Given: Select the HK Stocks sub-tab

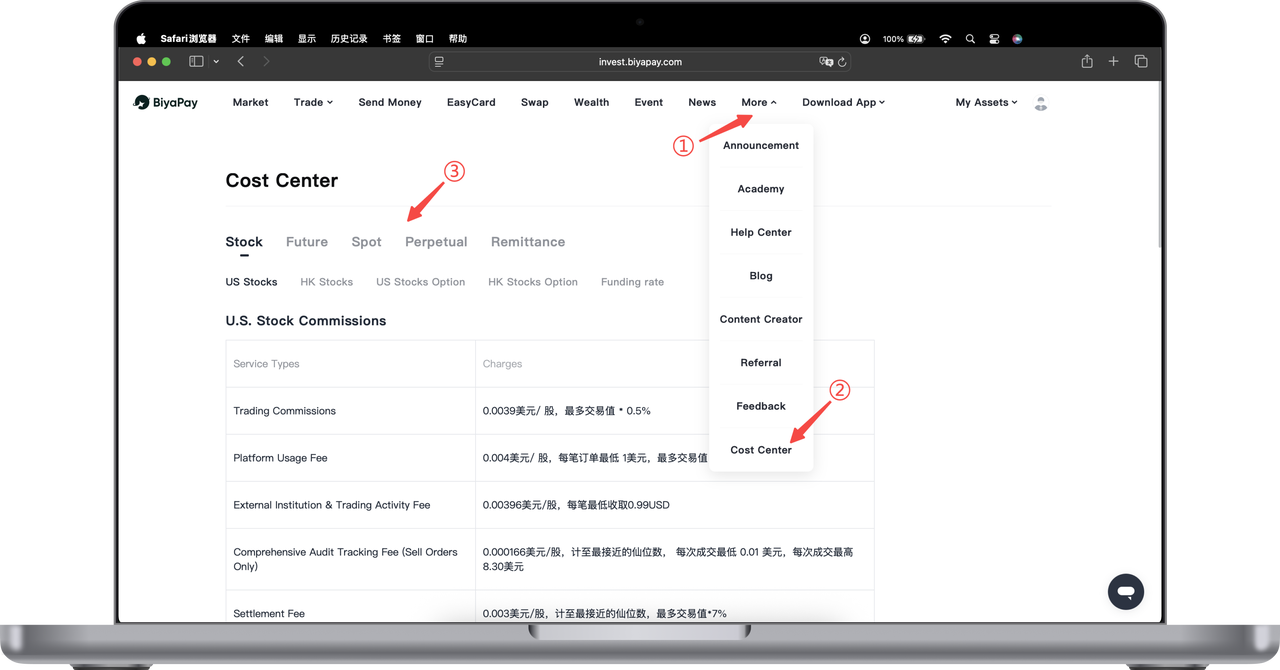Looking at the screenshot, I should pyautogui.click(x=327, y=282).
